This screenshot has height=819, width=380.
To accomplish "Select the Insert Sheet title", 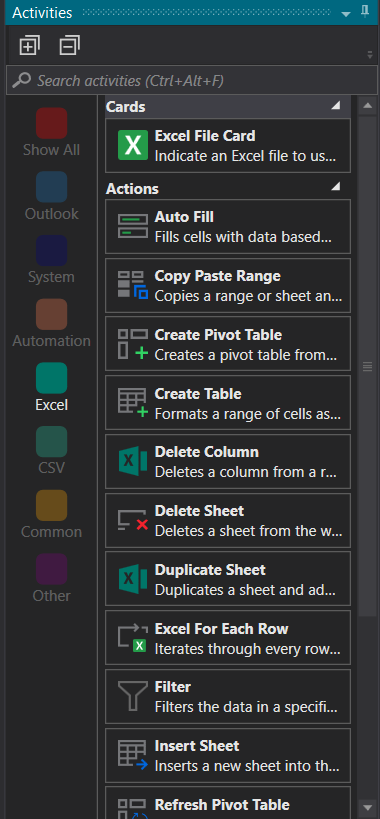I will (197, 746).
